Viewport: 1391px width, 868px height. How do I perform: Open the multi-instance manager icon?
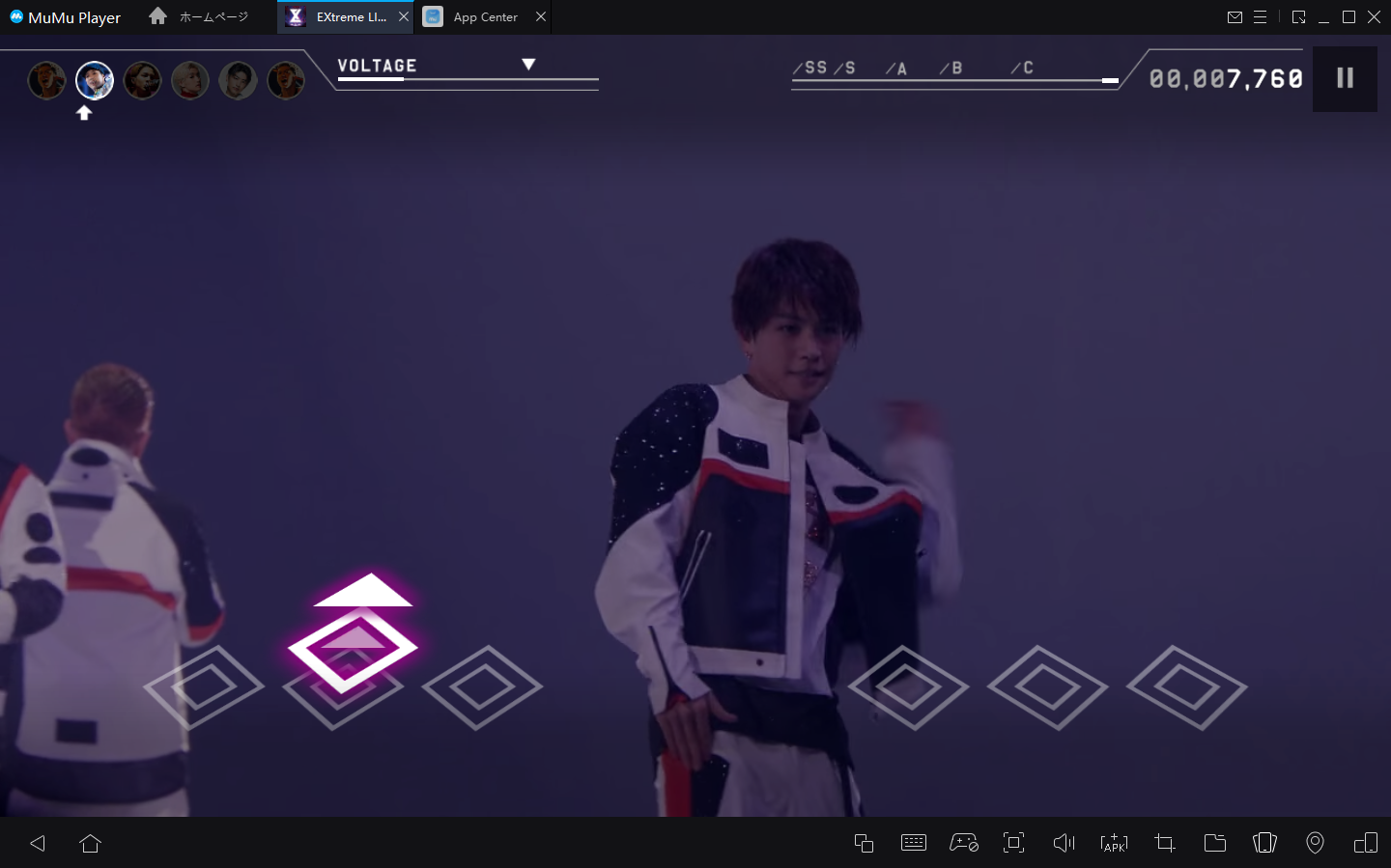point(864,843)
